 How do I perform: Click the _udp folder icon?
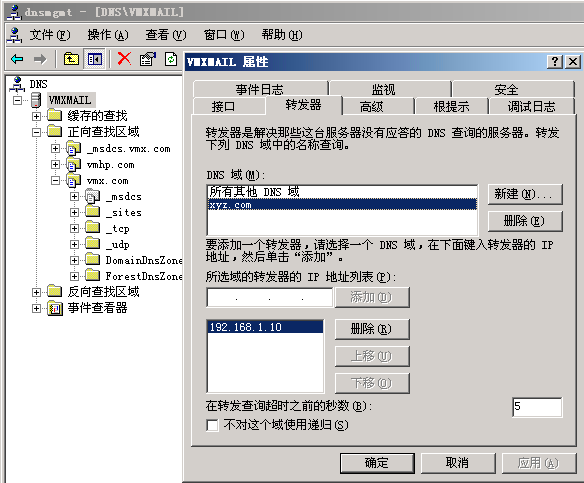(x=93, y=244)
